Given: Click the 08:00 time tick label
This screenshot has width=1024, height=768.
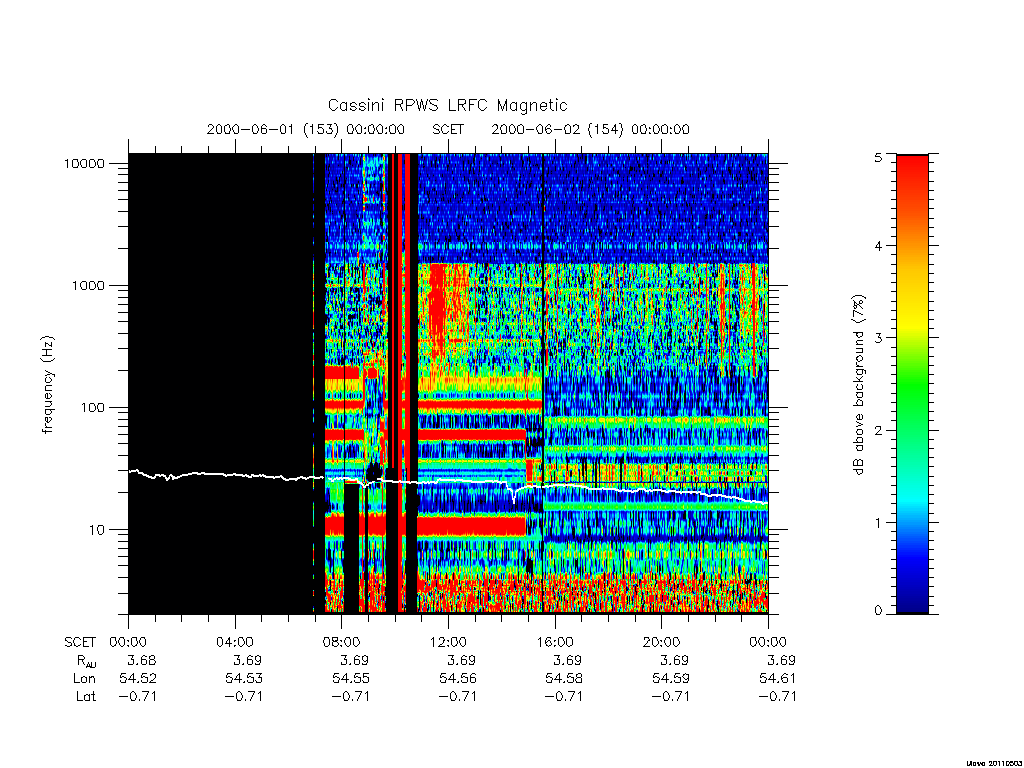Looking at the screenshot, I should 342,642.
